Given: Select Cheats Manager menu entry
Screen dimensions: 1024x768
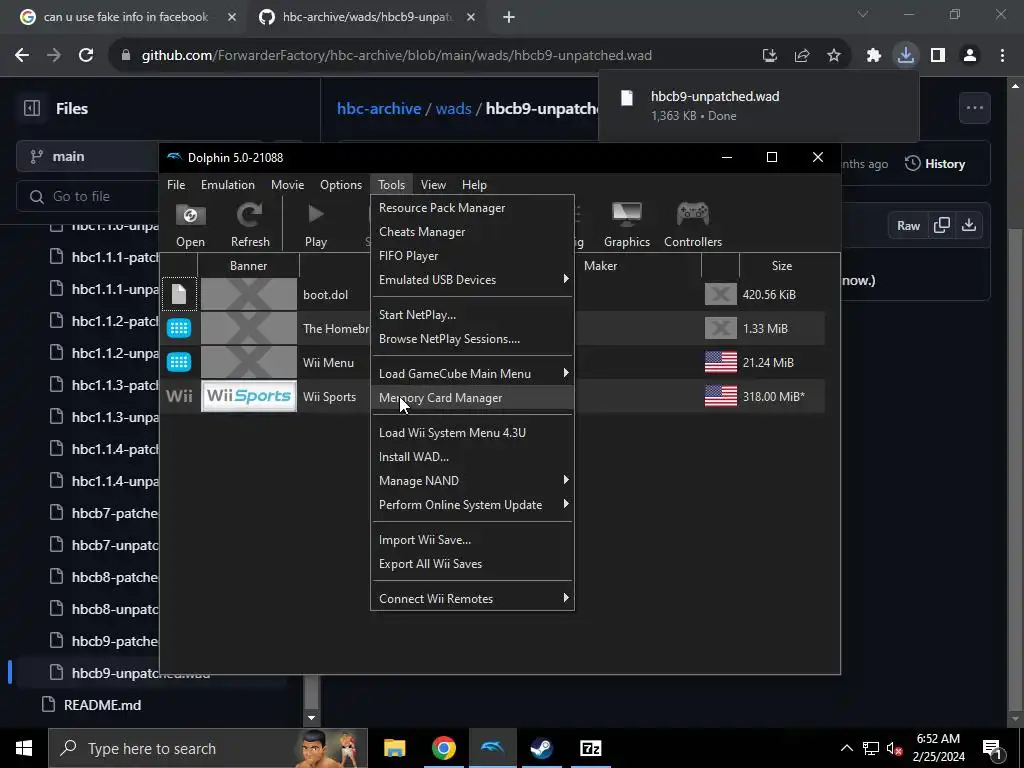Looking at the screenshot, I should point(472,232).
